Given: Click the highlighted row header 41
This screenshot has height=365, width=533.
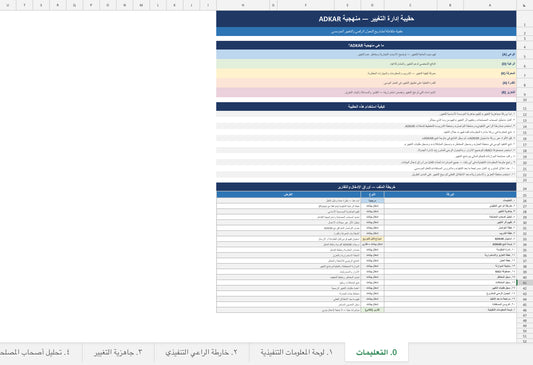Looking at the screenshot, I should point(525,283).
